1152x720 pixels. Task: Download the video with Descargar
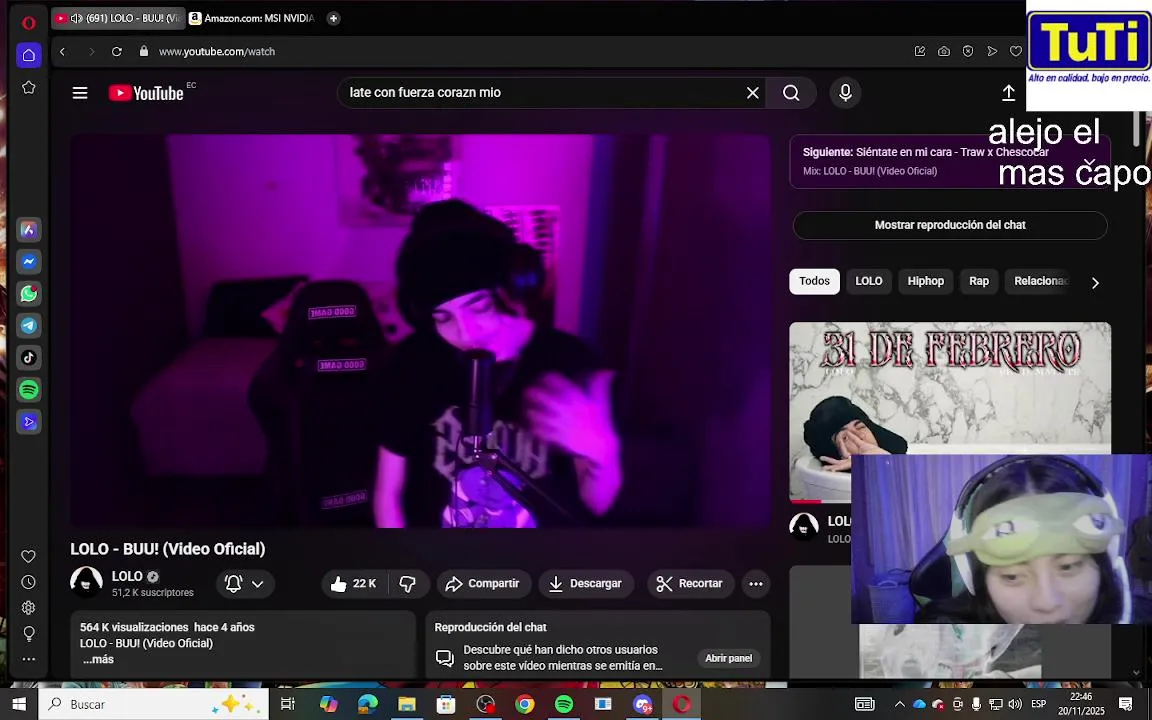point(586,583)
